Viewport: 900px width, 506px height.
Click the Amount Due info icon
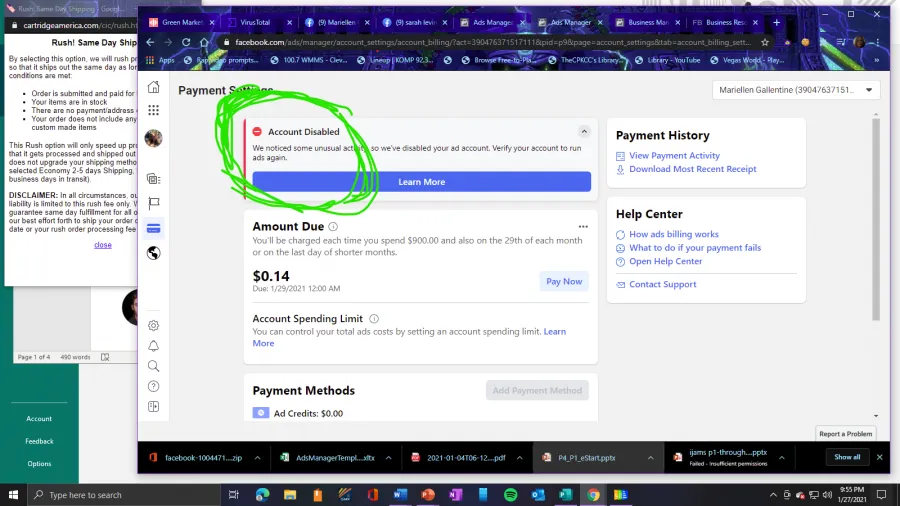pyautogui.click(x=333, y=227)
